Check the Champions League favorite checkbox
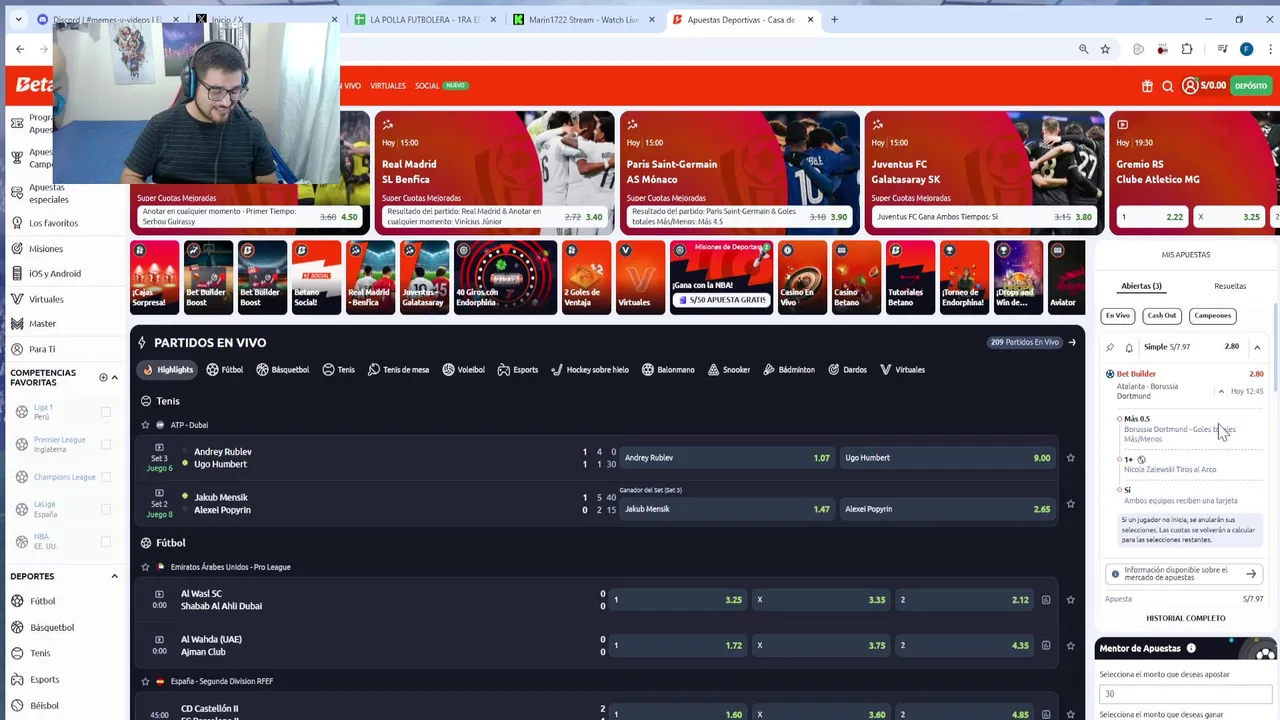This screenshot has height=720, width=1280. pos(106,477)
